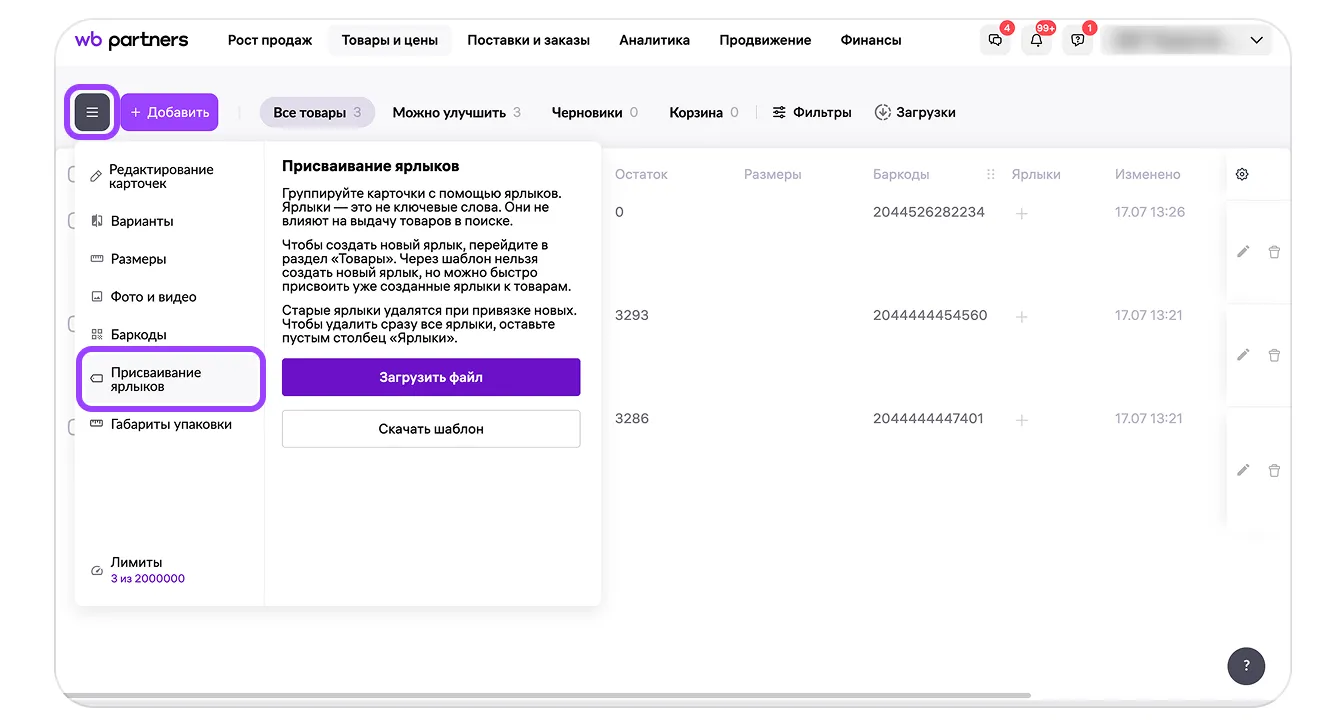1344x728 pixels.
Task: Edit the product with barcode 2044444454560
Action: [x=1243, y=355]
